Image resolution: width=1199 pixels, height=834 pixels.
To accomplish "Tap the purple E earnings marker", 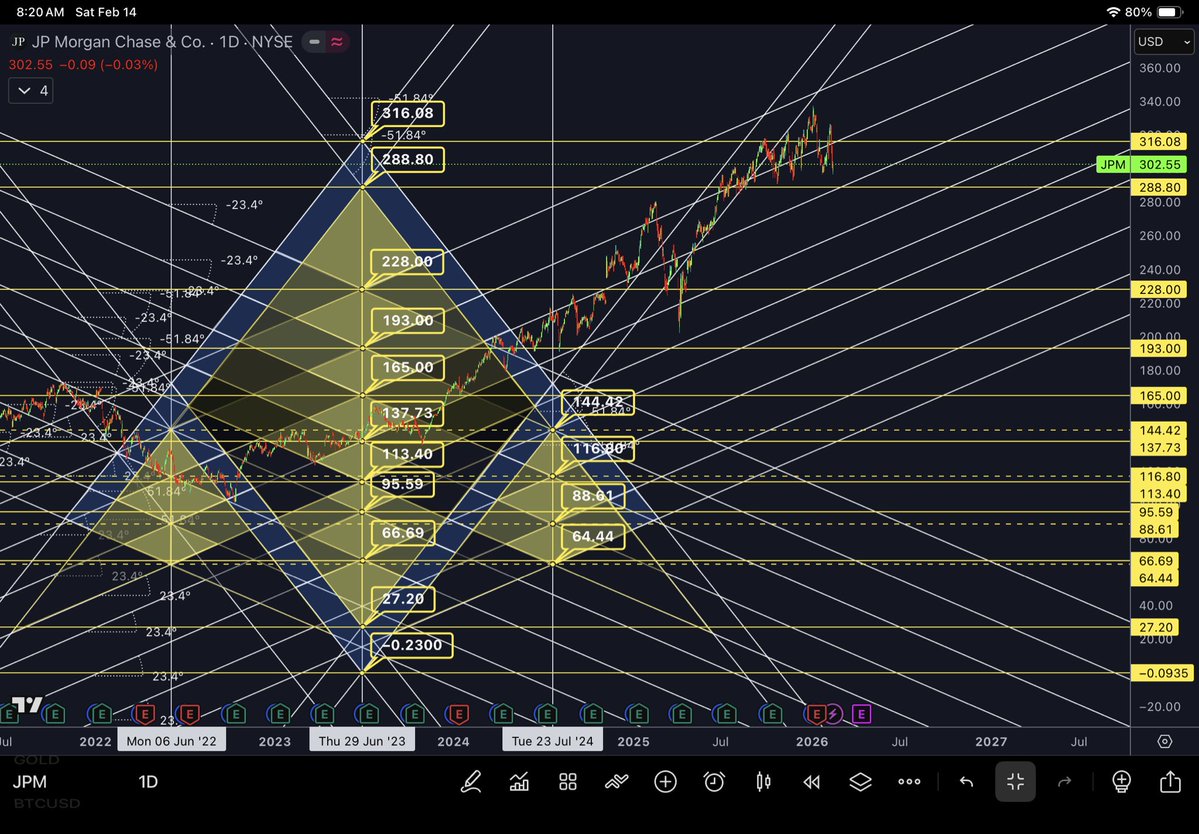I will pyautogui.click(x=862, y=714).
